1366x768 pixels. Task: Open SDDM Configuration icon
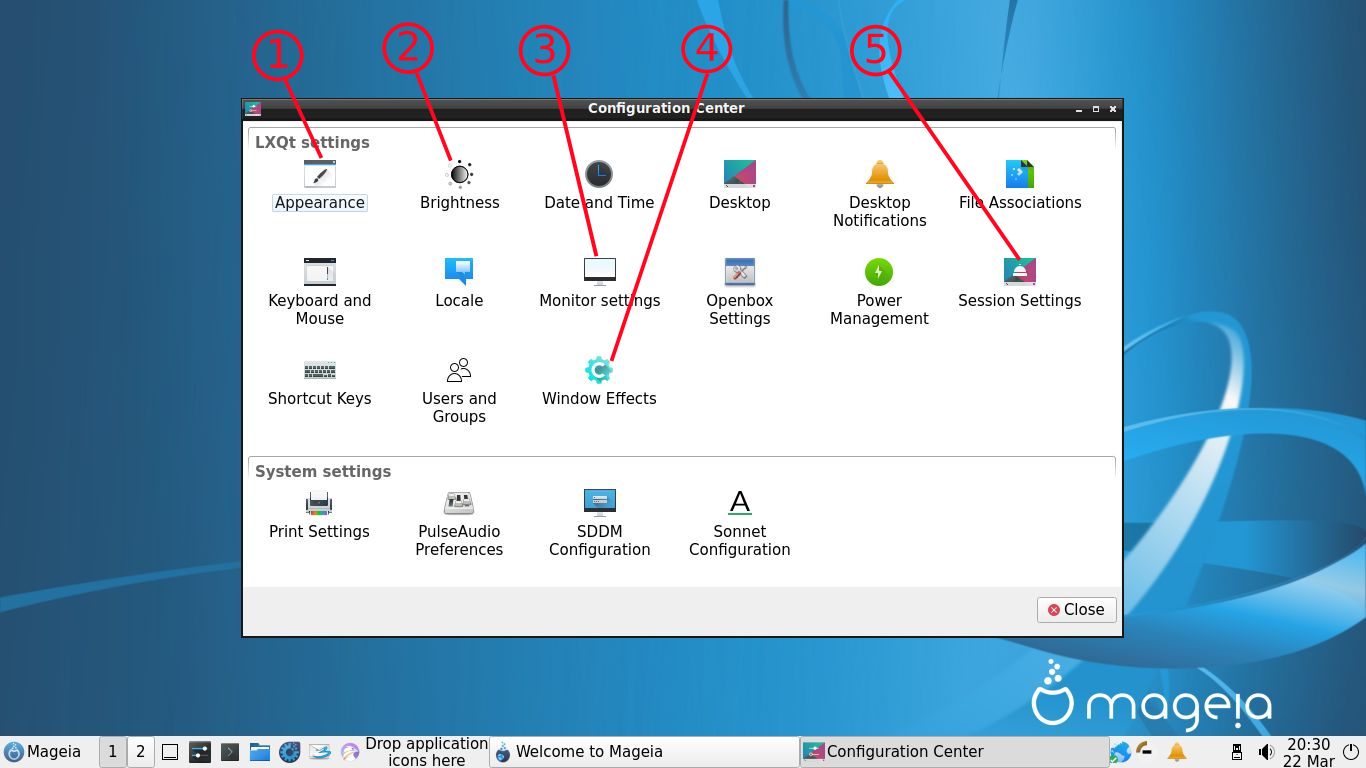[599, 503]
